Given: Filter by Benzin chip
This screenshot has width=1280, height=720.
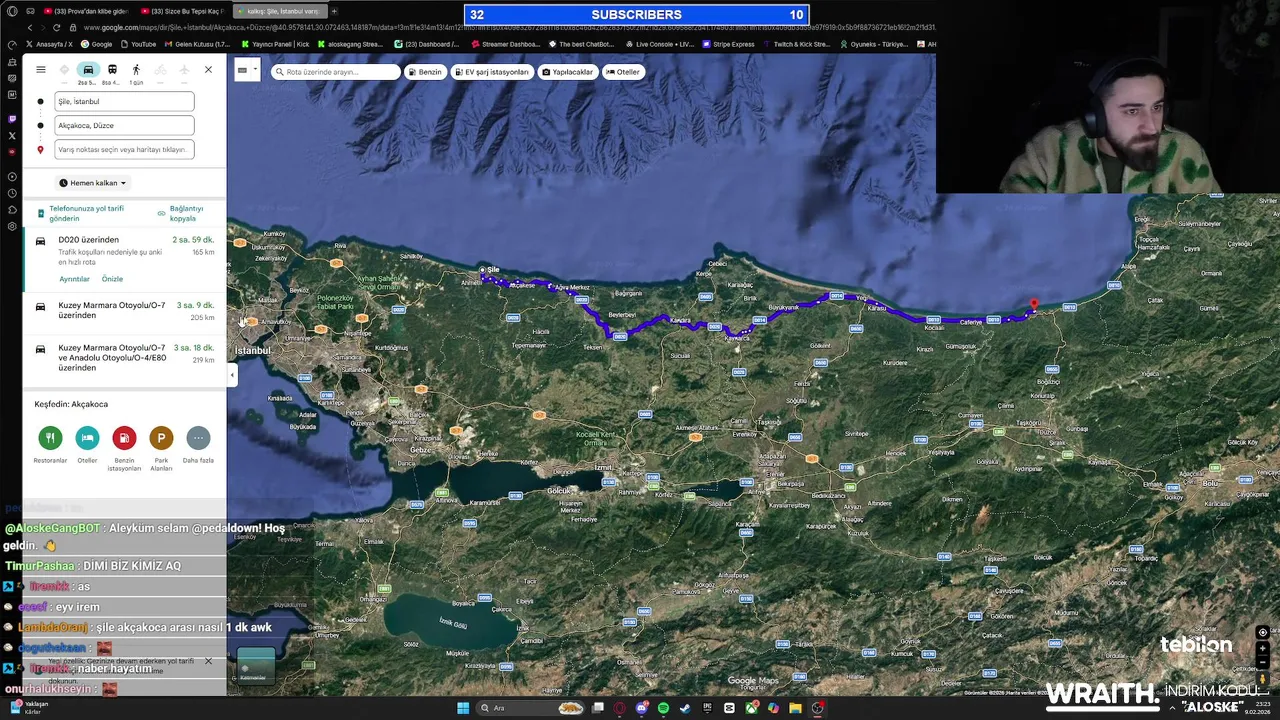Looking at the screenshot, I should pyautogui.click(x=425, y=72).
